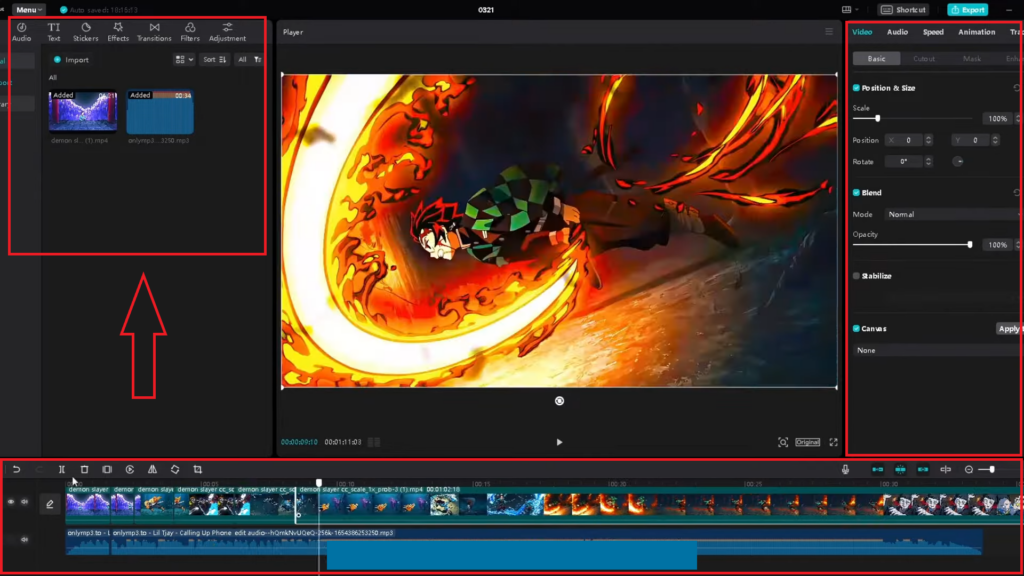Select the Stickers panel icon
Screen dimensions: 1024x576
pyautogui.click(x=86, y=31)
